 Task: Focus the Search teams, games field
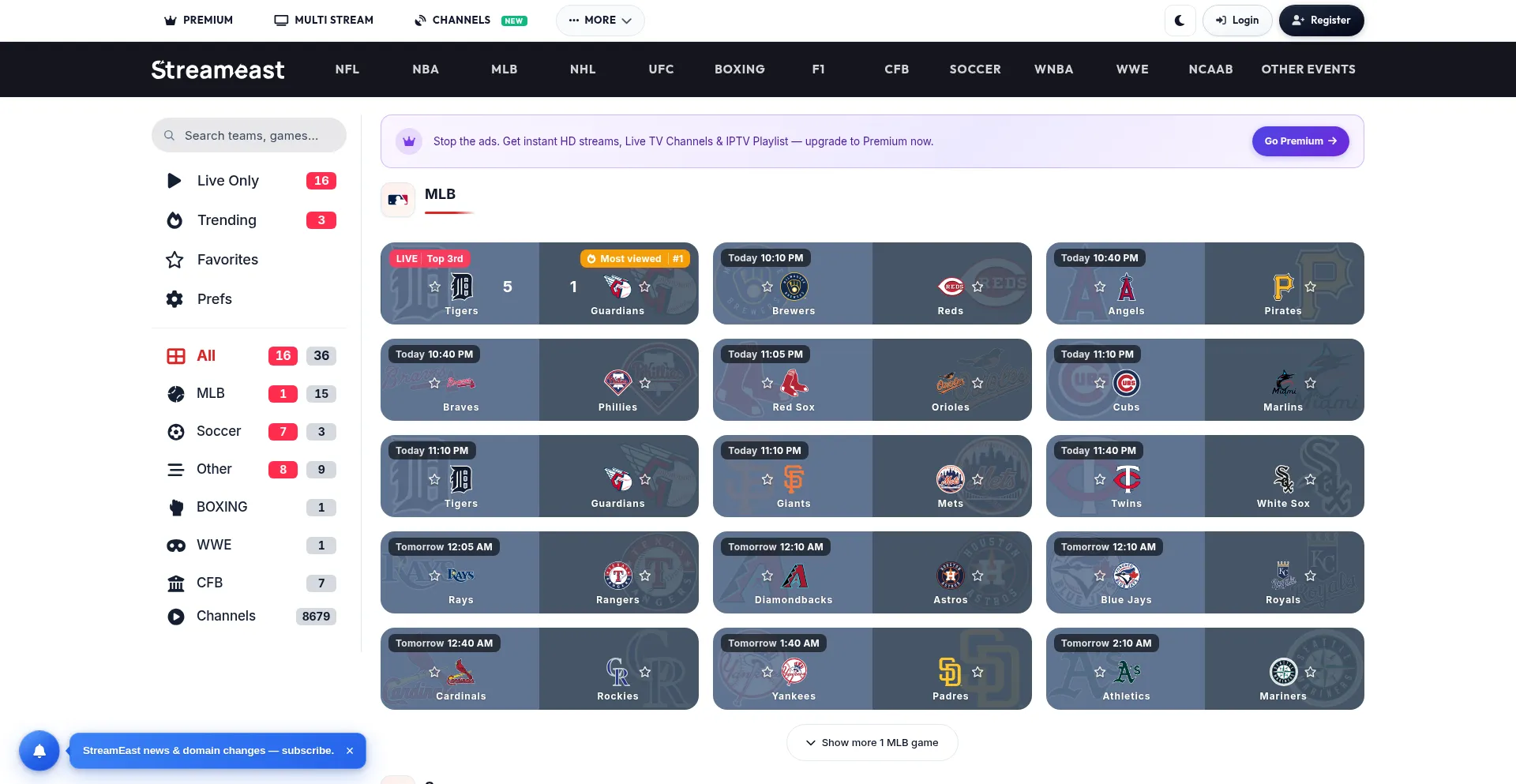[249, 136]
